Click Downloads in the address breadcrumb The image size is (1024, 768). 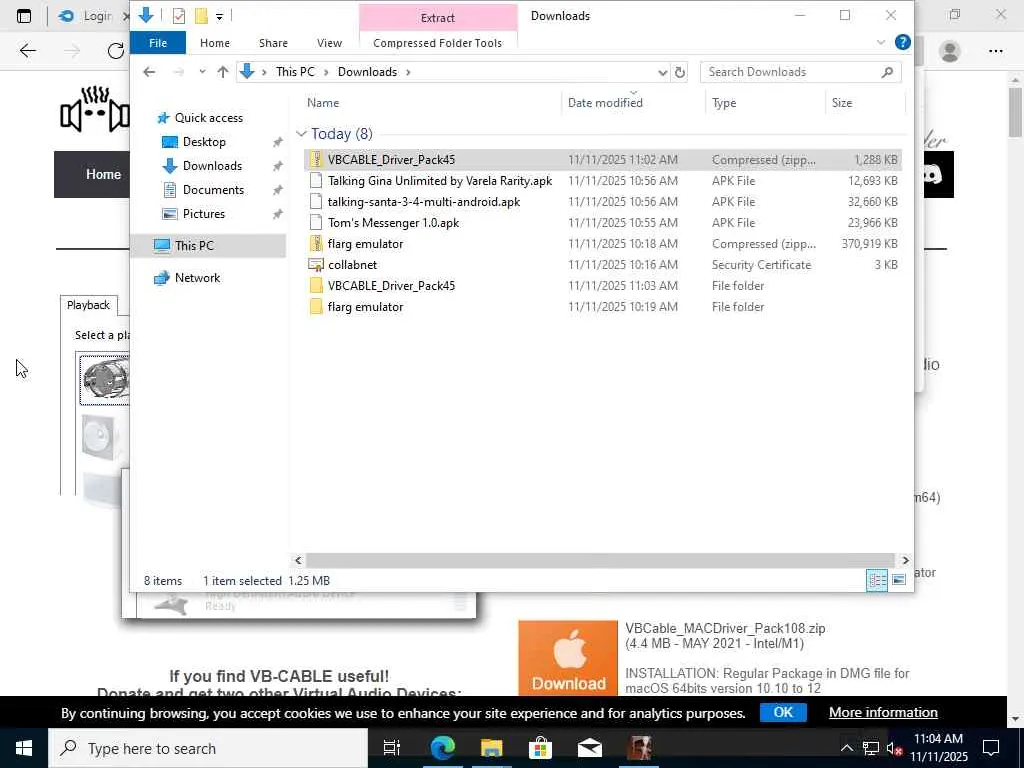tap(367, 72)
